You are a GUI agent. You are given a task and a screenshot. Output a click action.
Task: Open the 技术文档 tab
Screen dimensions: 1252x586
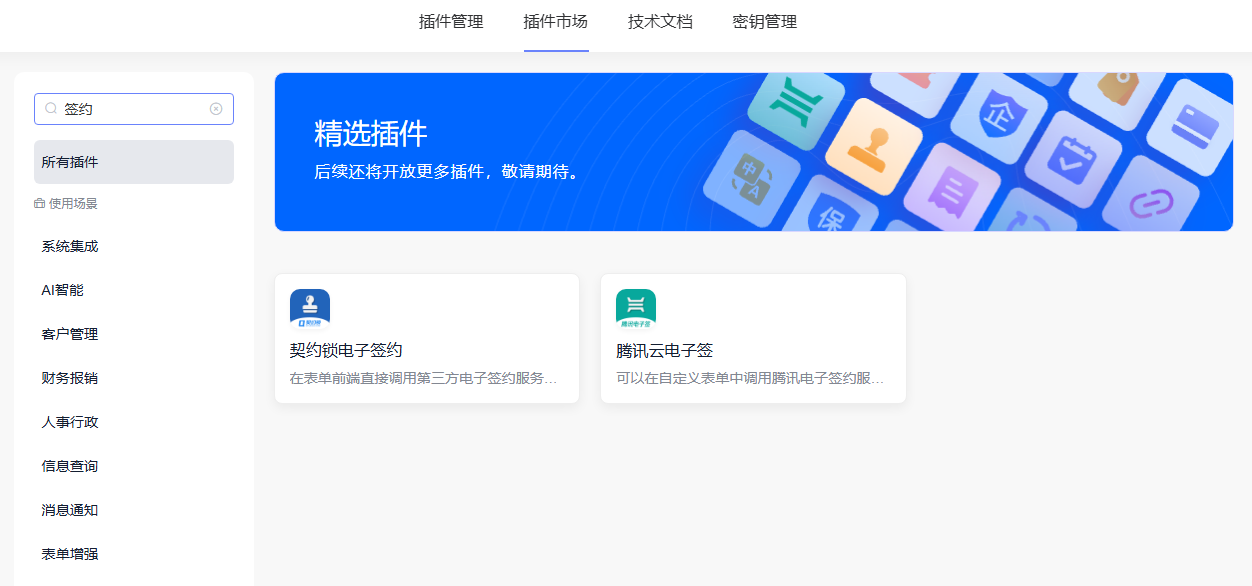660,22
